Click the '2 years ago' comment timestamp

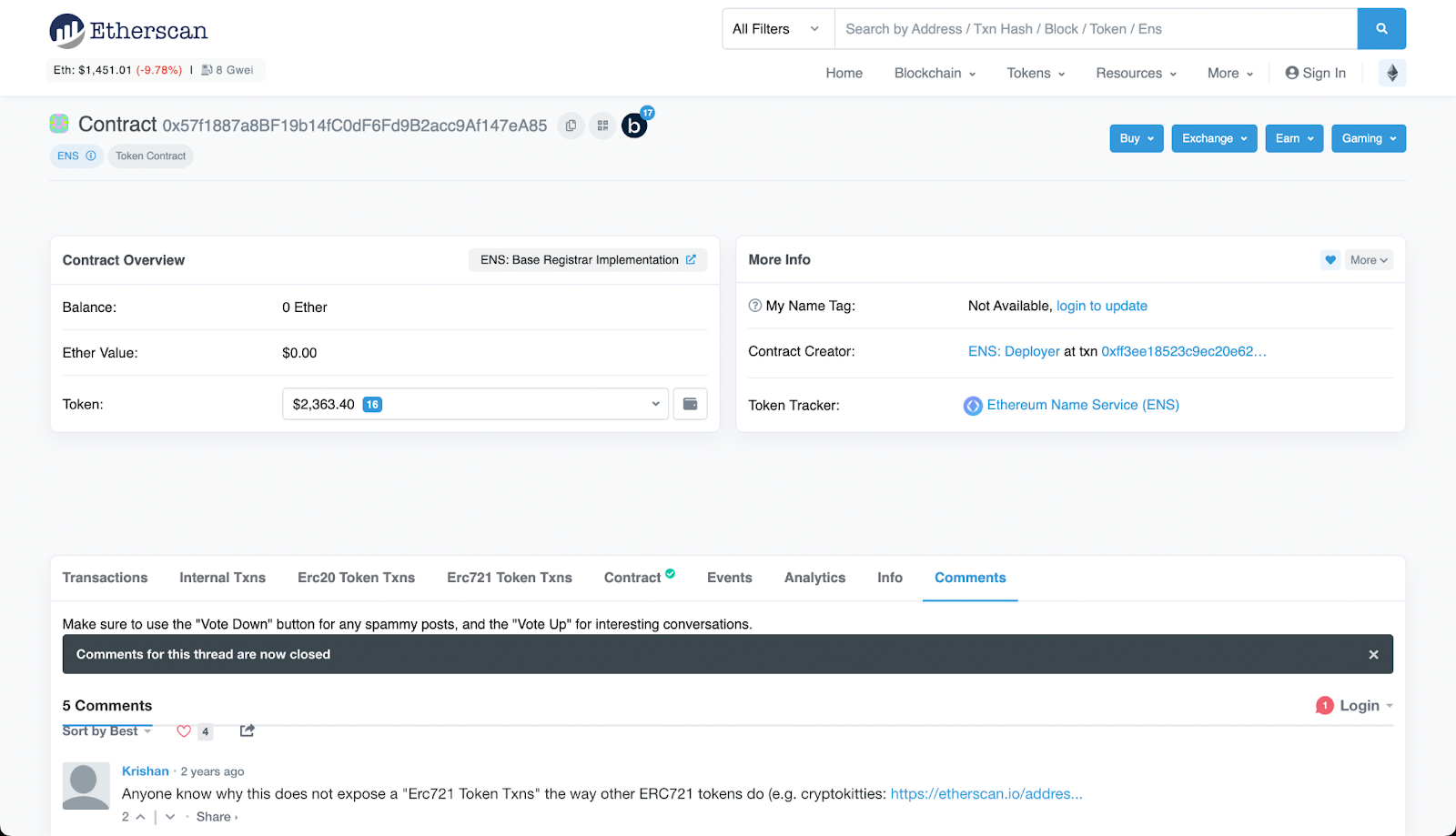tap(212, 771)
